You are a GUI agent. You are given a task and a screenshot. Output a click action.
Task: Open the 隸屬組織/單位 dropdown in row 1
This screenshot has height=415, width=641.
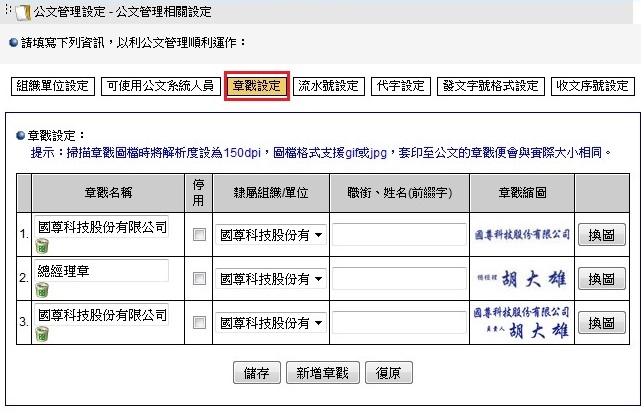click(271, 234)
